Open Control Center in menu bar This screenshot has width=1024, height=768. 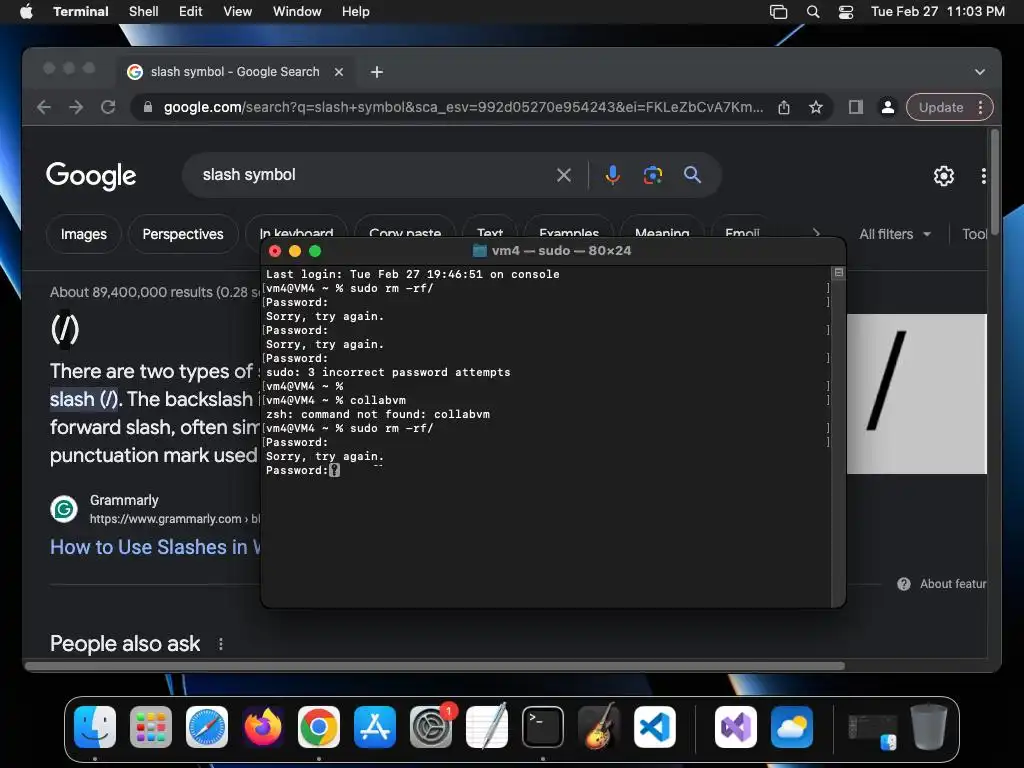846,11
